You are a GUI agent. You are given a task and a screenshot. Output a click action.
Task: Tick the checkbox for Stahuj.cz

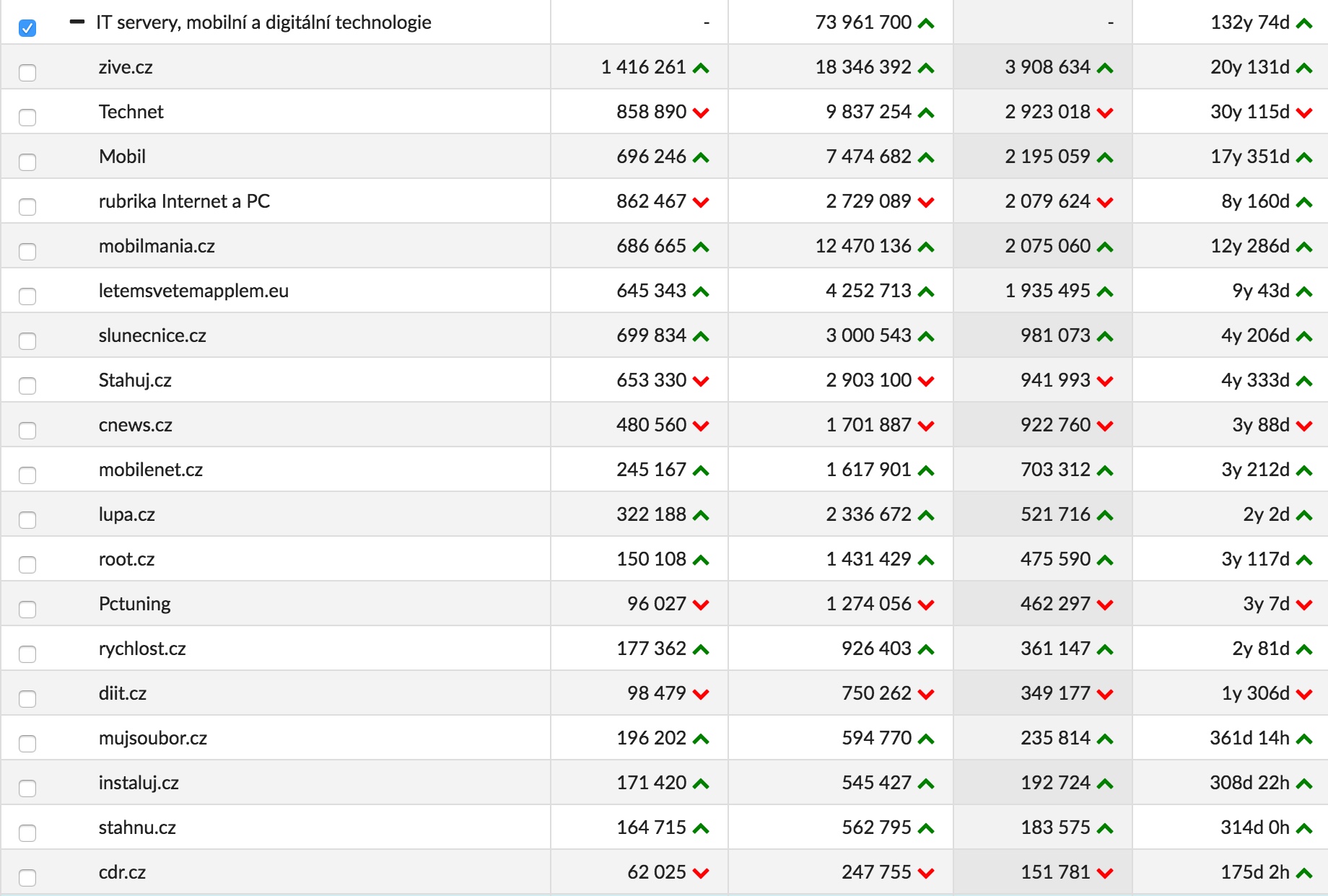[27, 386]
